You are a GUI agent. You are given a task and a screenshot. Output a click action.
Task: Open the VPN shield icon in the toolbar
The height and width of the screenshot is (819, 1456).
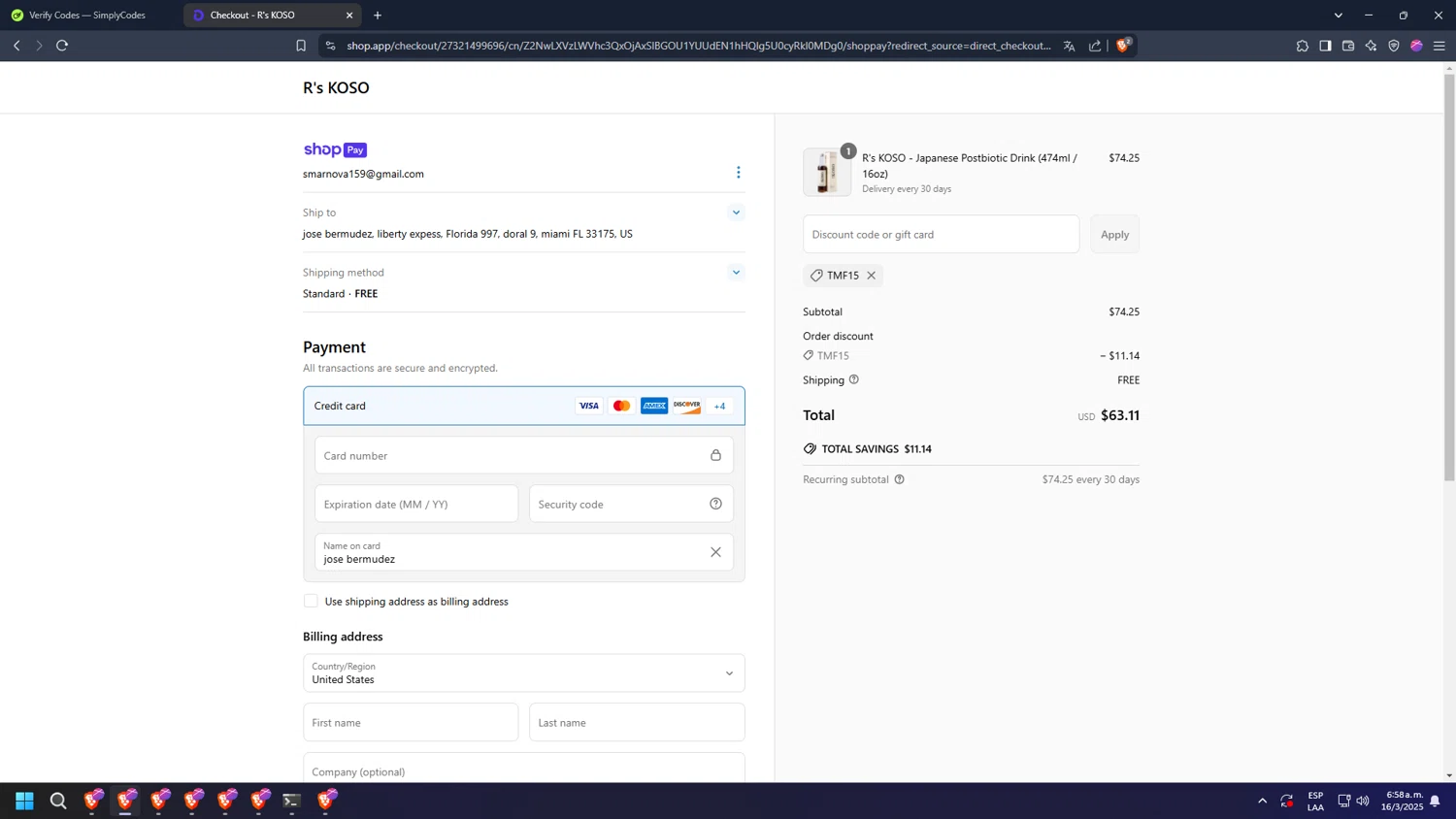[x=1394, y=46]
